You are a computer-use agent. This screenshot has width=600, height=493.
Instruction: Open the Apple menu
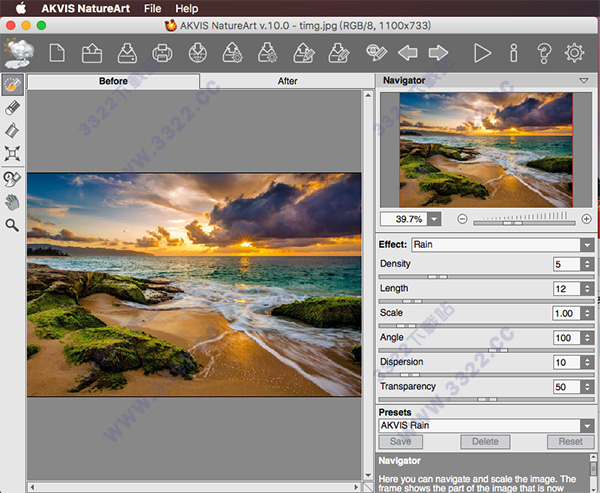coord(21,8)
